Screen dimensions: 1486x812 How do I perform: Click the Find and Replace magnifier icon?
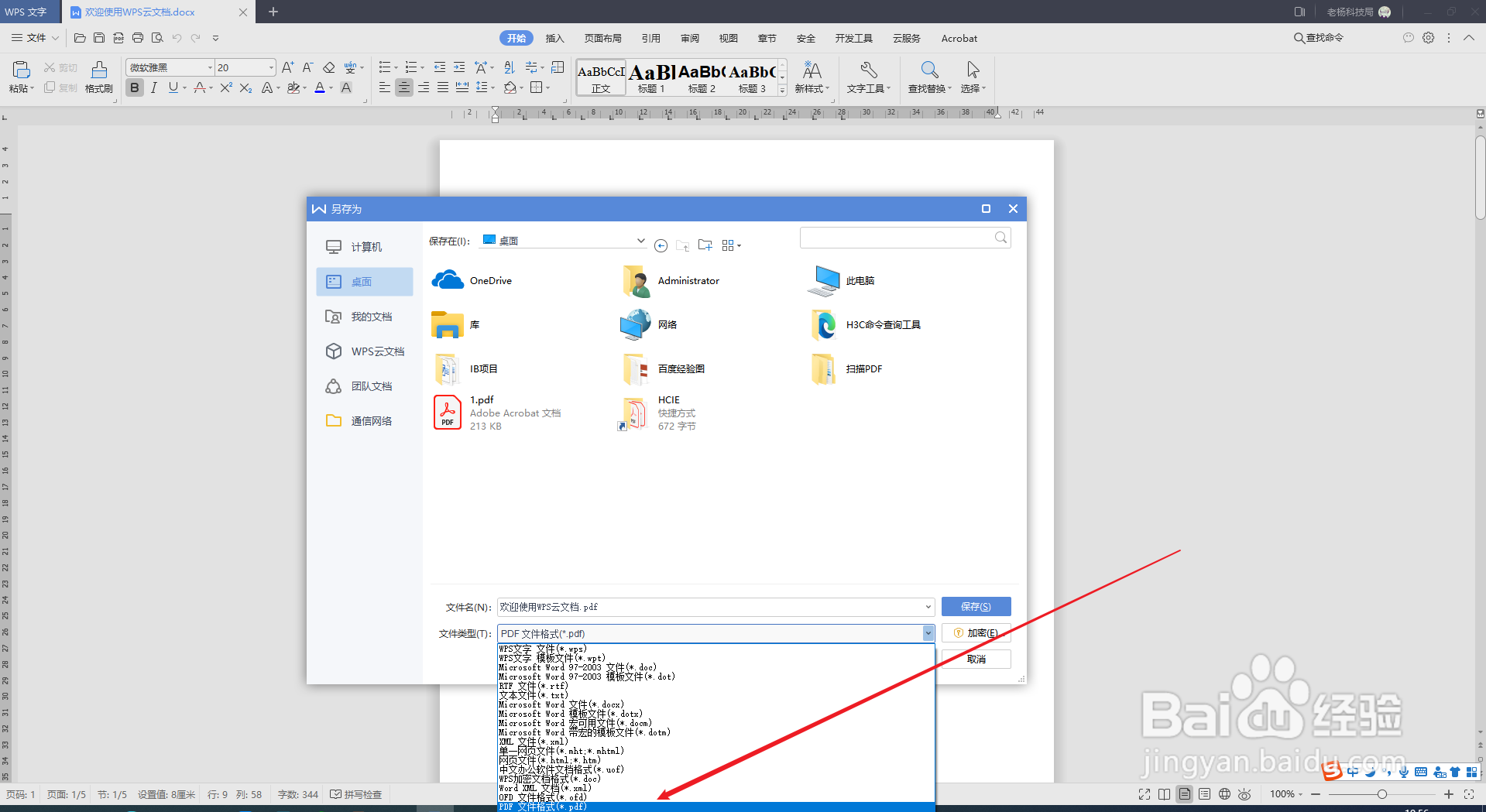tap(929, 70)
